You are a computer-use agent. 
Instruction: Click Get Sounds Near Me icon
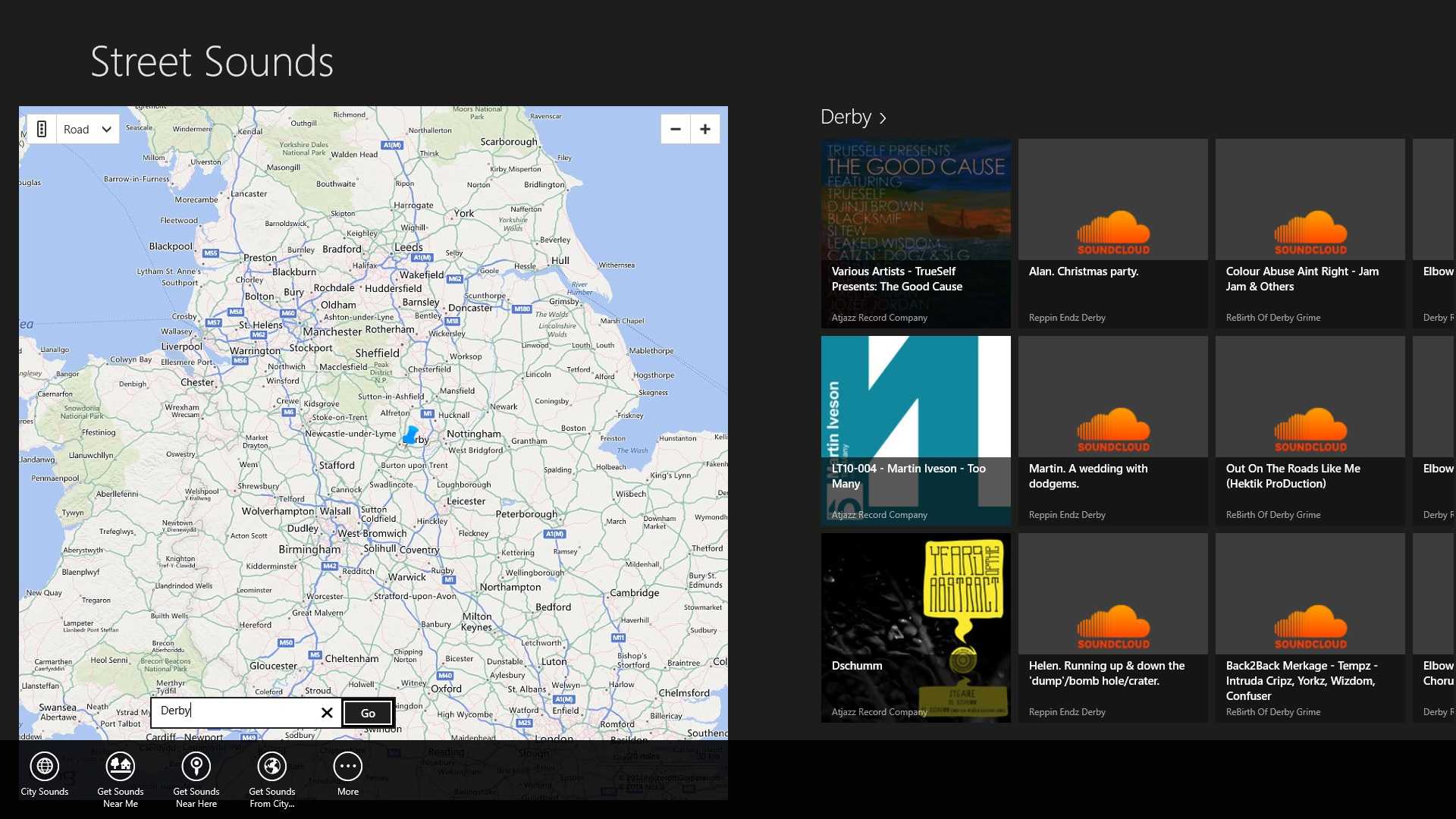121,767
